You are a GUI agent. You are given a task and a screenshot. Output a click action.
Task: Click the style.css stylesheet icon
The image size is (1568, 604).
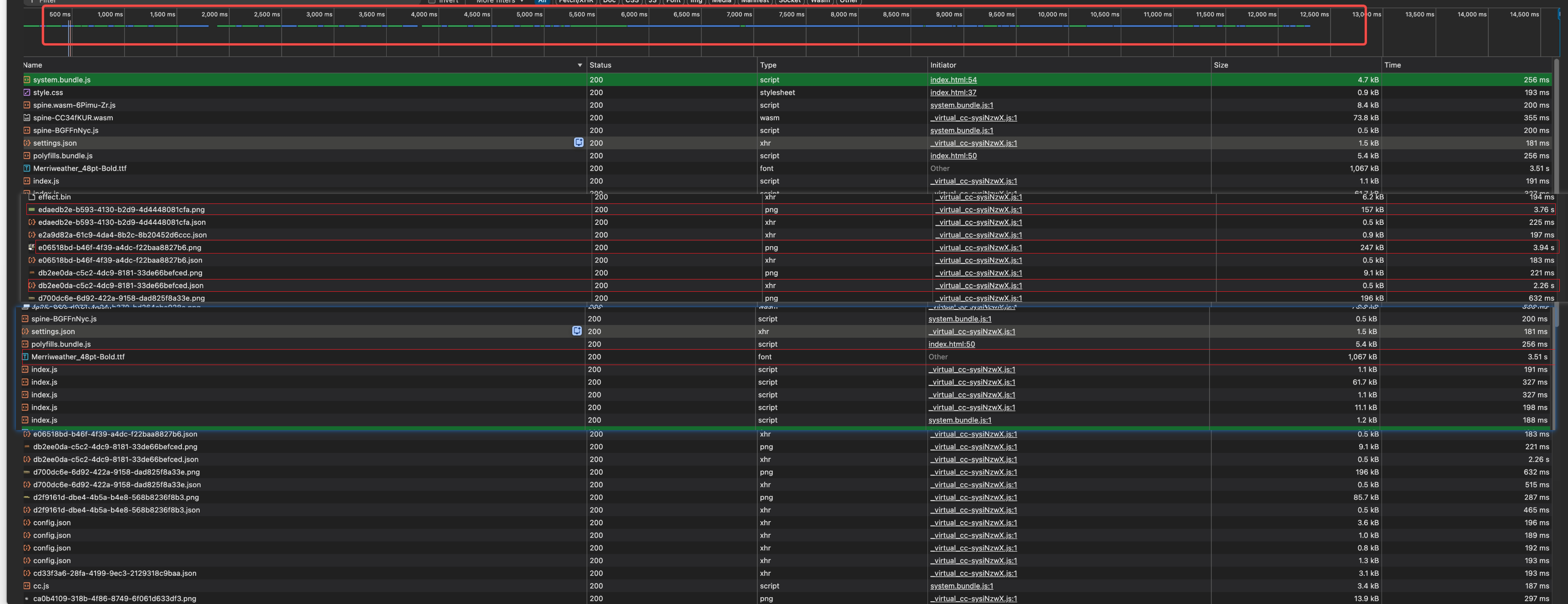pos(27,92)
